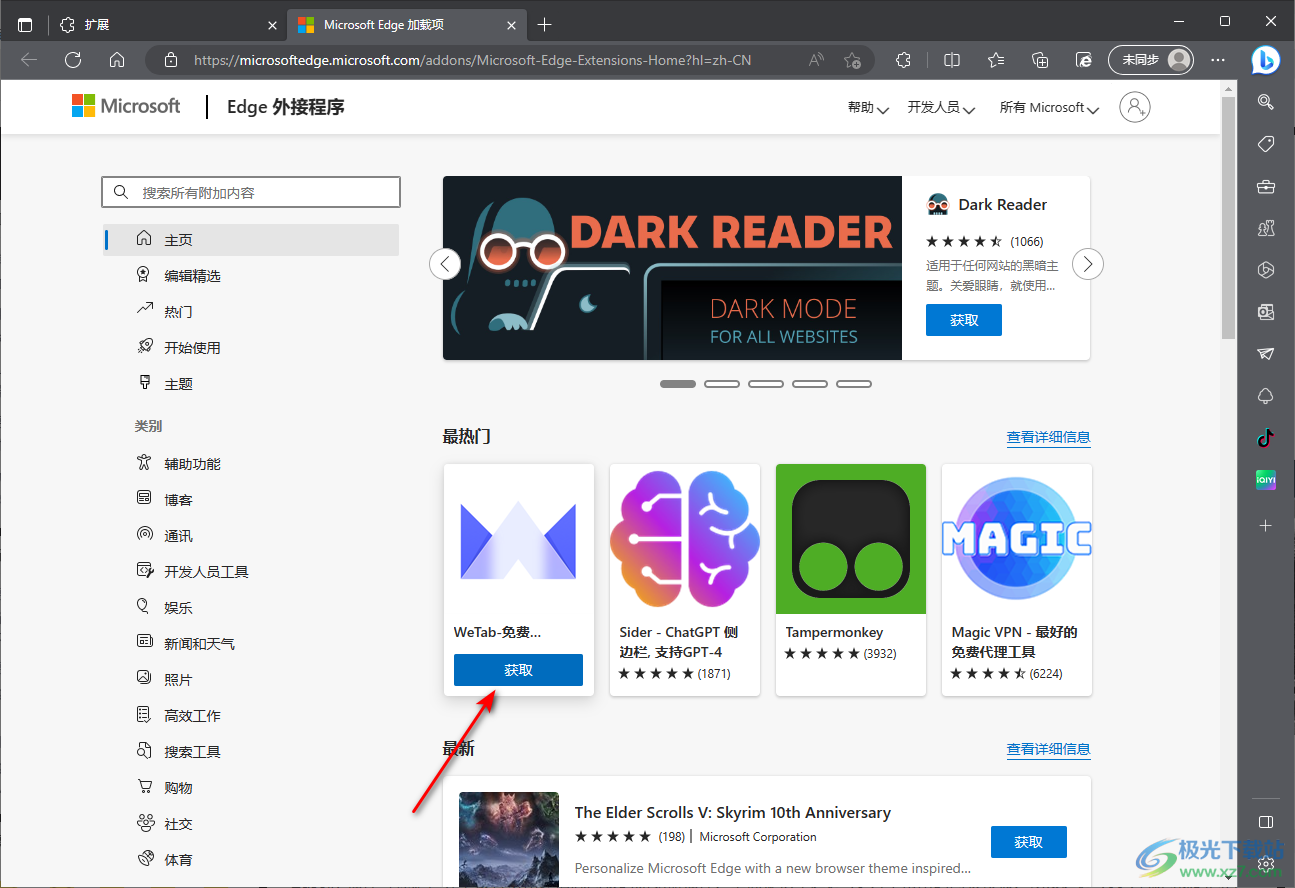Open Collections icon in toolbar
The height and width of the screenshot is (888, 1295).
pos(1040,60)
